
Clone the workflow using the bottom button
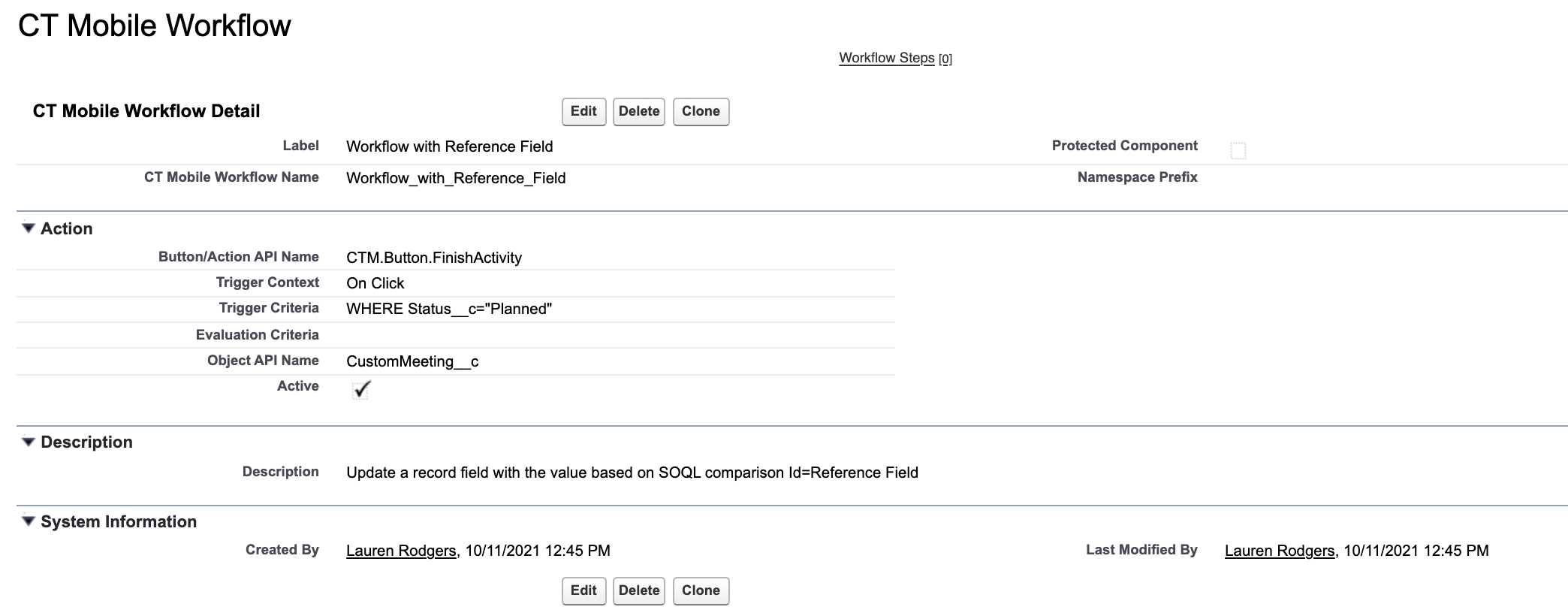[x=700, y=590]
